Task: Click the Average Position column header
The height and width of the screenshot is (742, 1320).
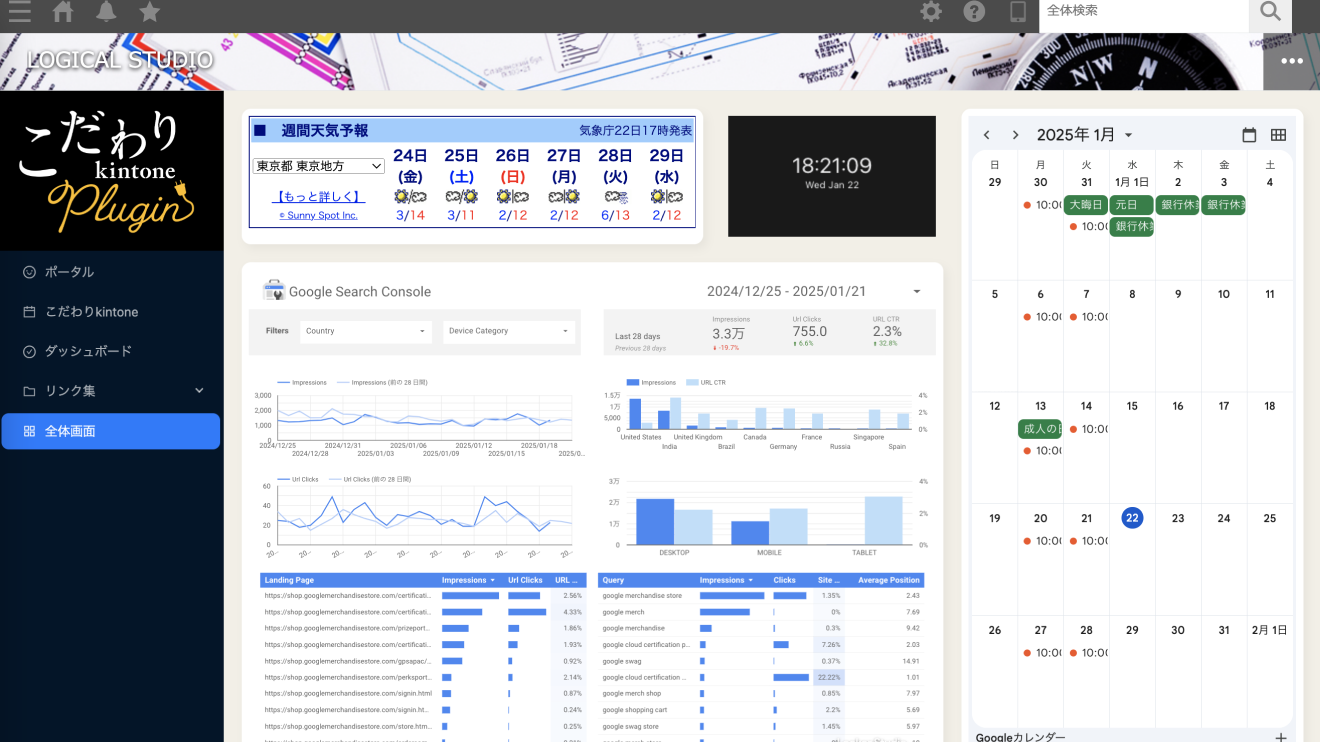Action: pos(889,580)
